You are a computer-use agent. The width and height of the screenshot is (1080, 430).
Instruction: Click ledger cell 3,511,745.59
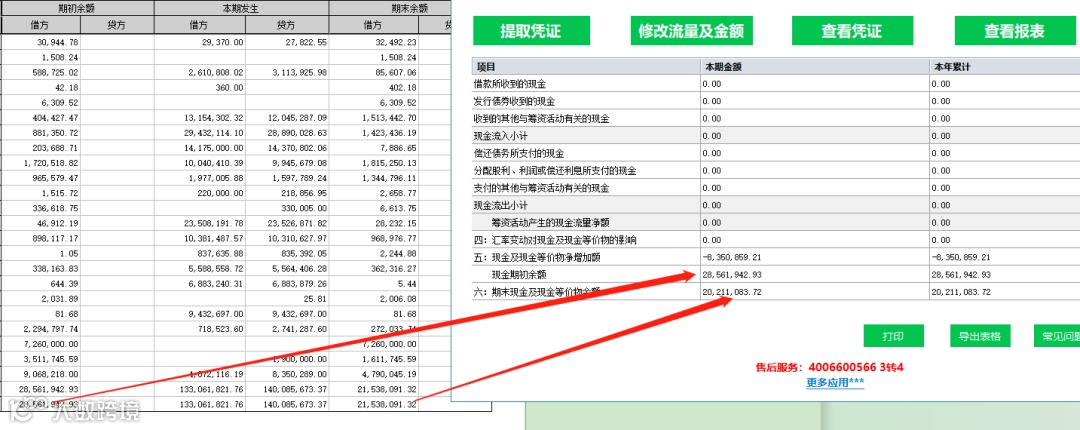click(x=51, y=359)
